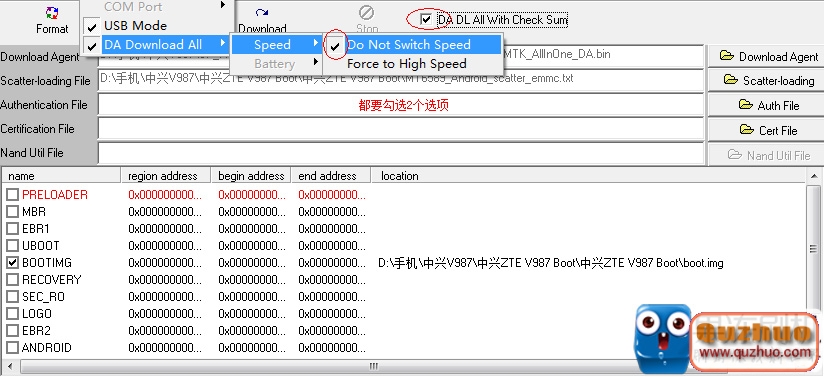Image resolution: width=824 pixels, height=377 pixels.
Task: Tick the RECOVERY partition checkbox
Action: coord(12,280)
